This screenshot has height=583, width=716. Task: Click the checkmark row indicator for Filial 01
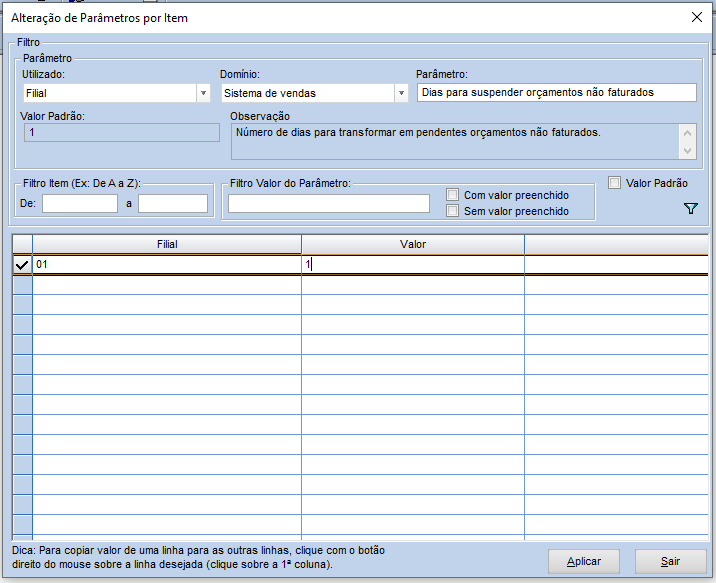[x=22, y=265]
